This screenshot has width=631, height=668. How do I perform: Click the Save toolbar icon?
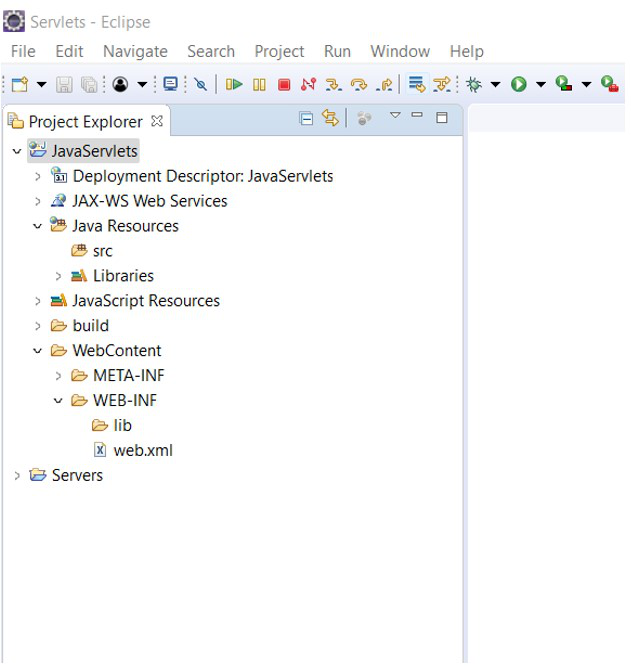64,84
